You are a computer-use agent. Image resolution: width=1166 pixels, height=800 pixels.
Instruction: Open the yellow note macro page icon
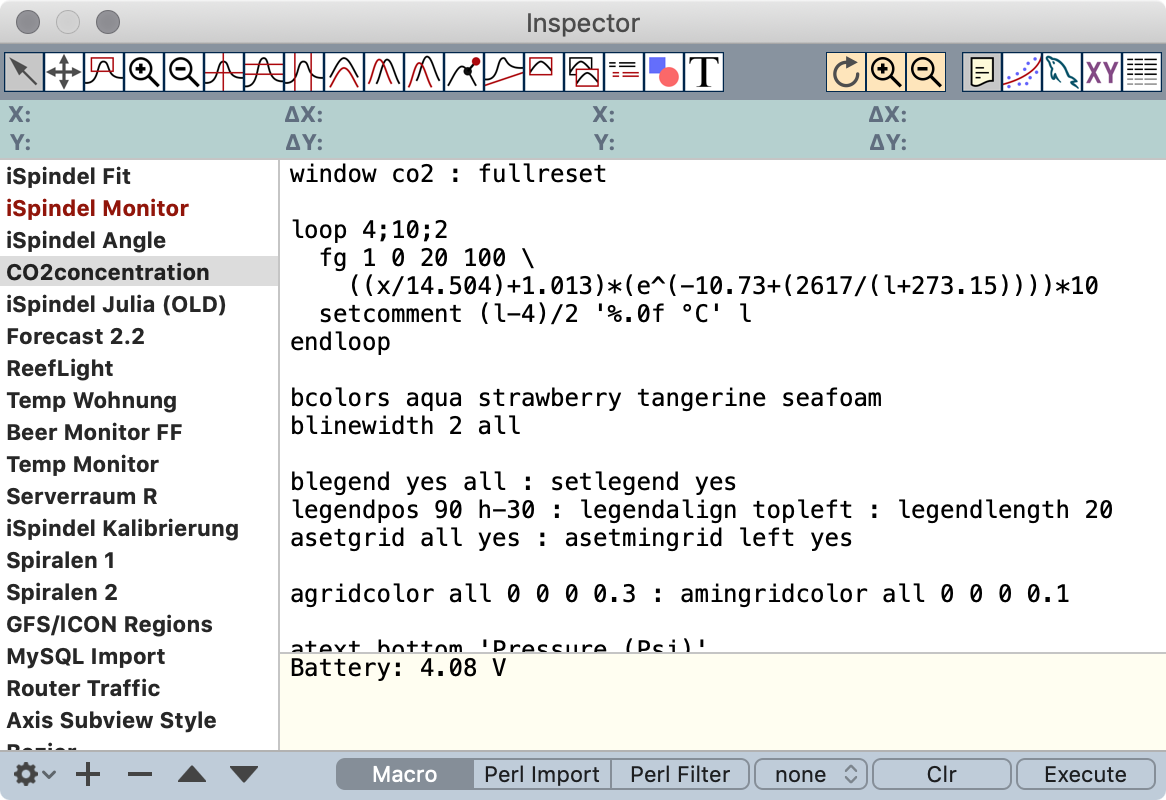(982, 72)
